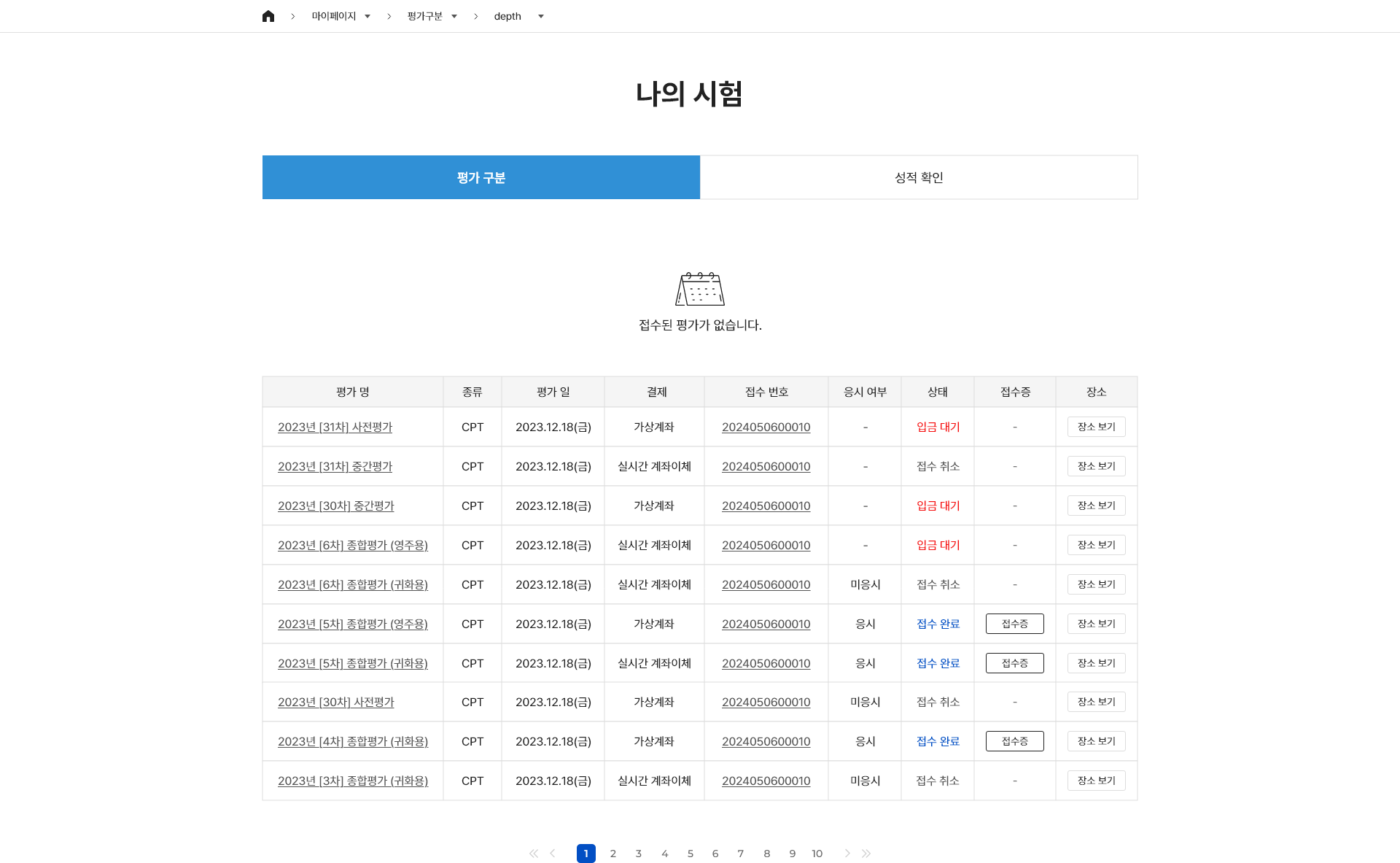
Task: Open 2023년 [4차] 종합평가 (귀화용) link
Action: 353,741
